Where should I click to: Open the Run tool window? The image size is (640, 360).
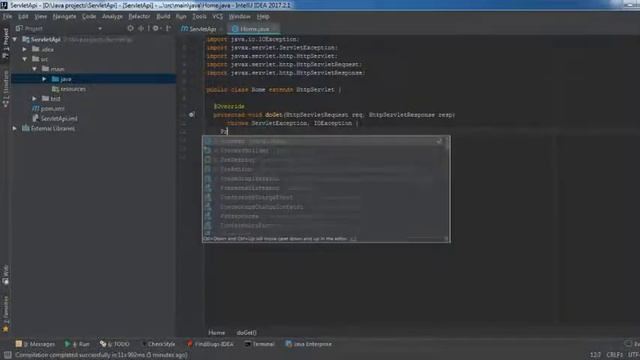[78, 344]
